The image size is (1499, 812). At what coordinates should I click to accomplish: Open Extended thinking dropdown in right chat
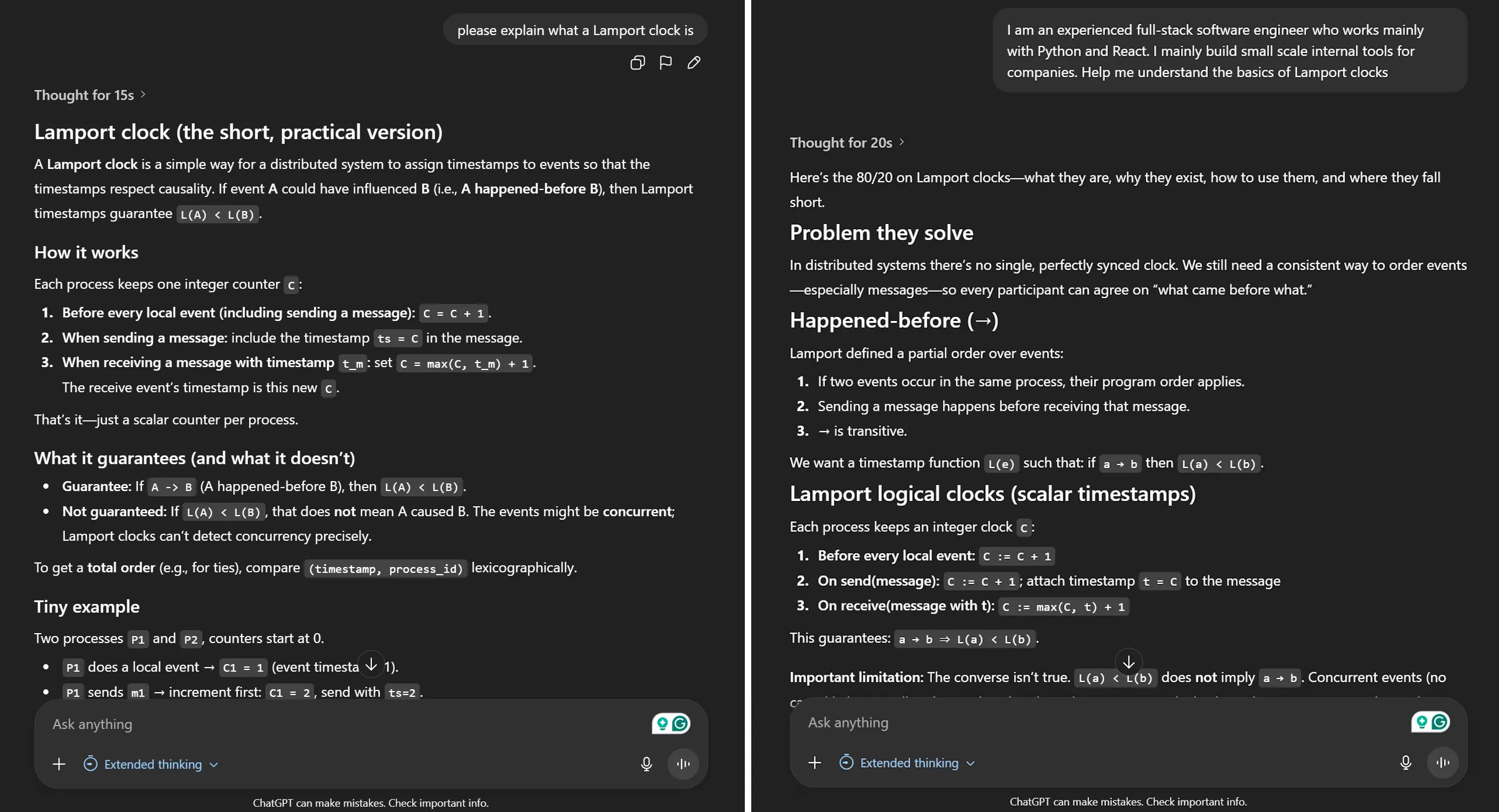(909, 763)
